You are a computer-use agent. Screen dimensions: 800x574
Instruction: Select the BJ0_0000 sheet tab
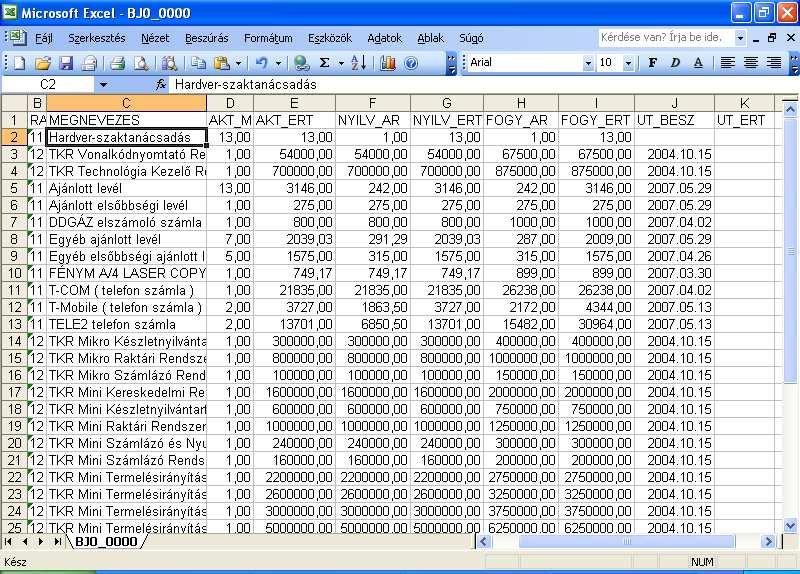107,541
